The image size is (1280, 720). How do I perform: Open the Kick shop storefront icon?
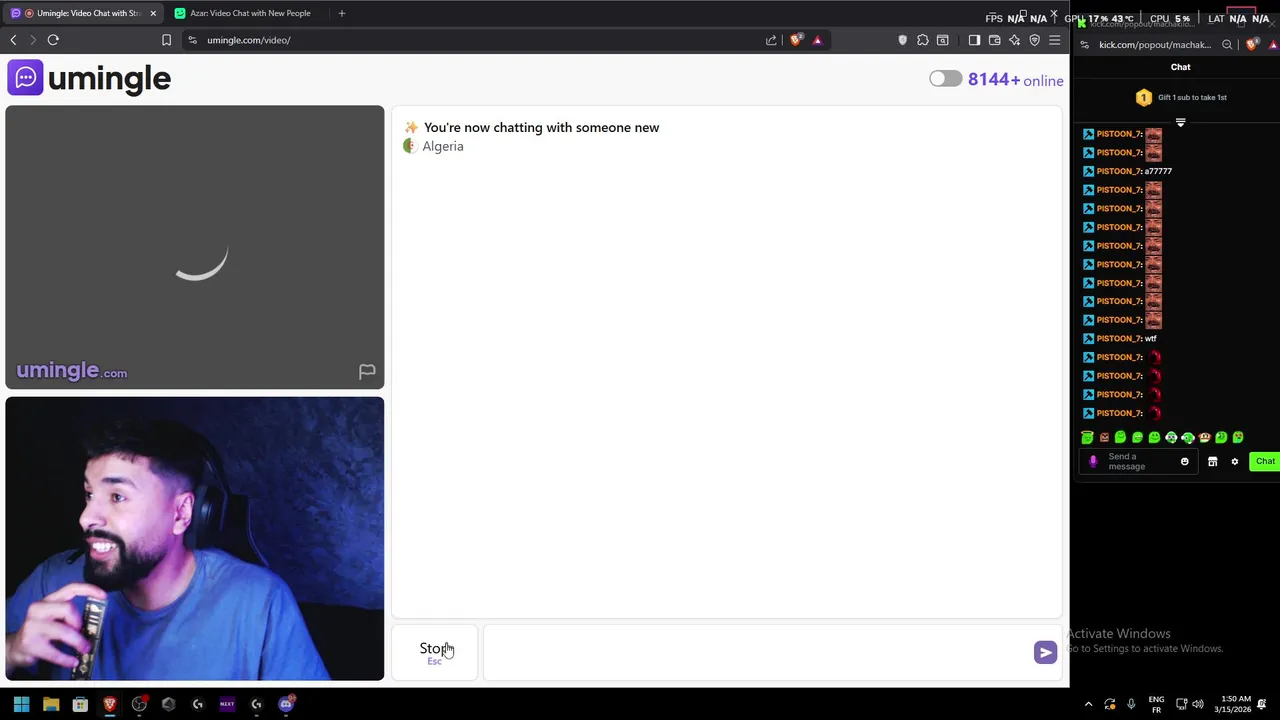click(x=1212, y=462)
